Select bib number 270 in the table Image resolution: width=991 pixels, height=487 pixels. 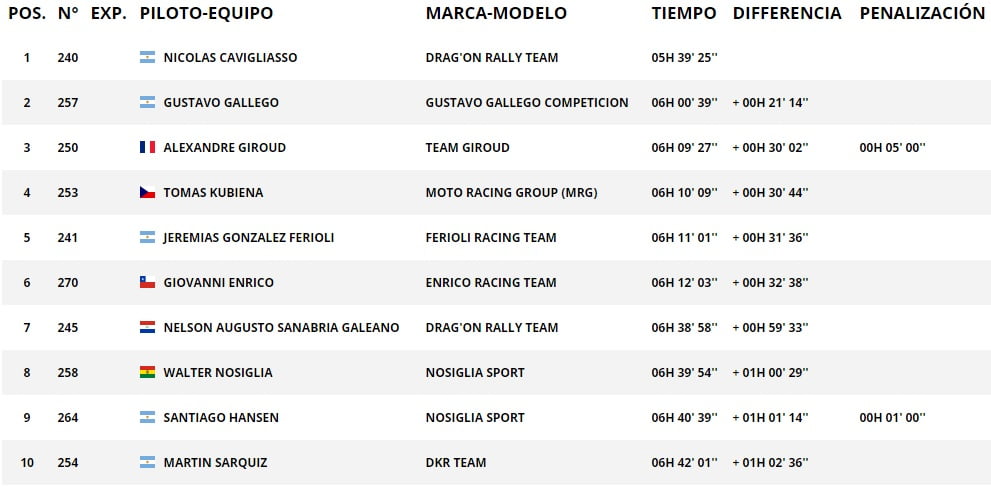click(68, 282)
